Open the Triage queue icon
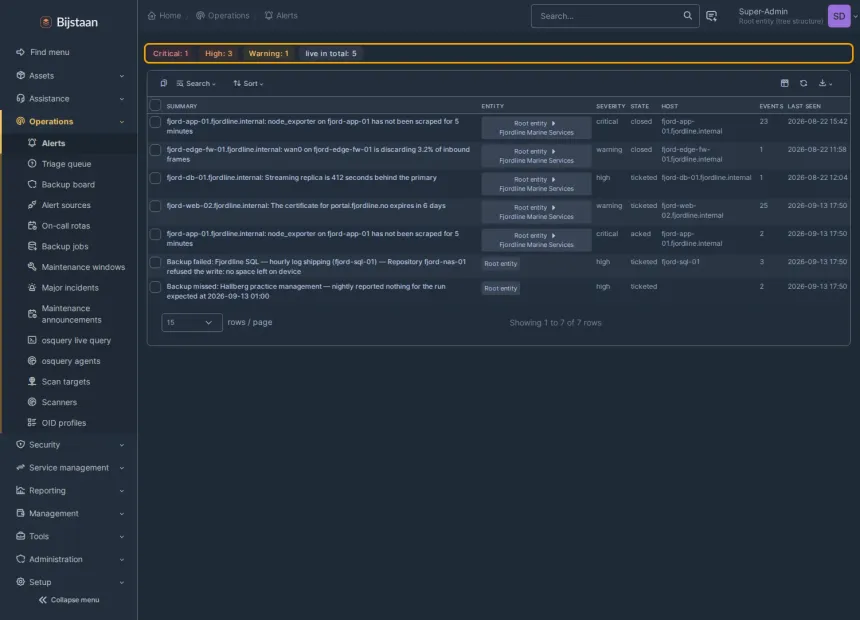The image size is (860, 620). click(32, 164)
